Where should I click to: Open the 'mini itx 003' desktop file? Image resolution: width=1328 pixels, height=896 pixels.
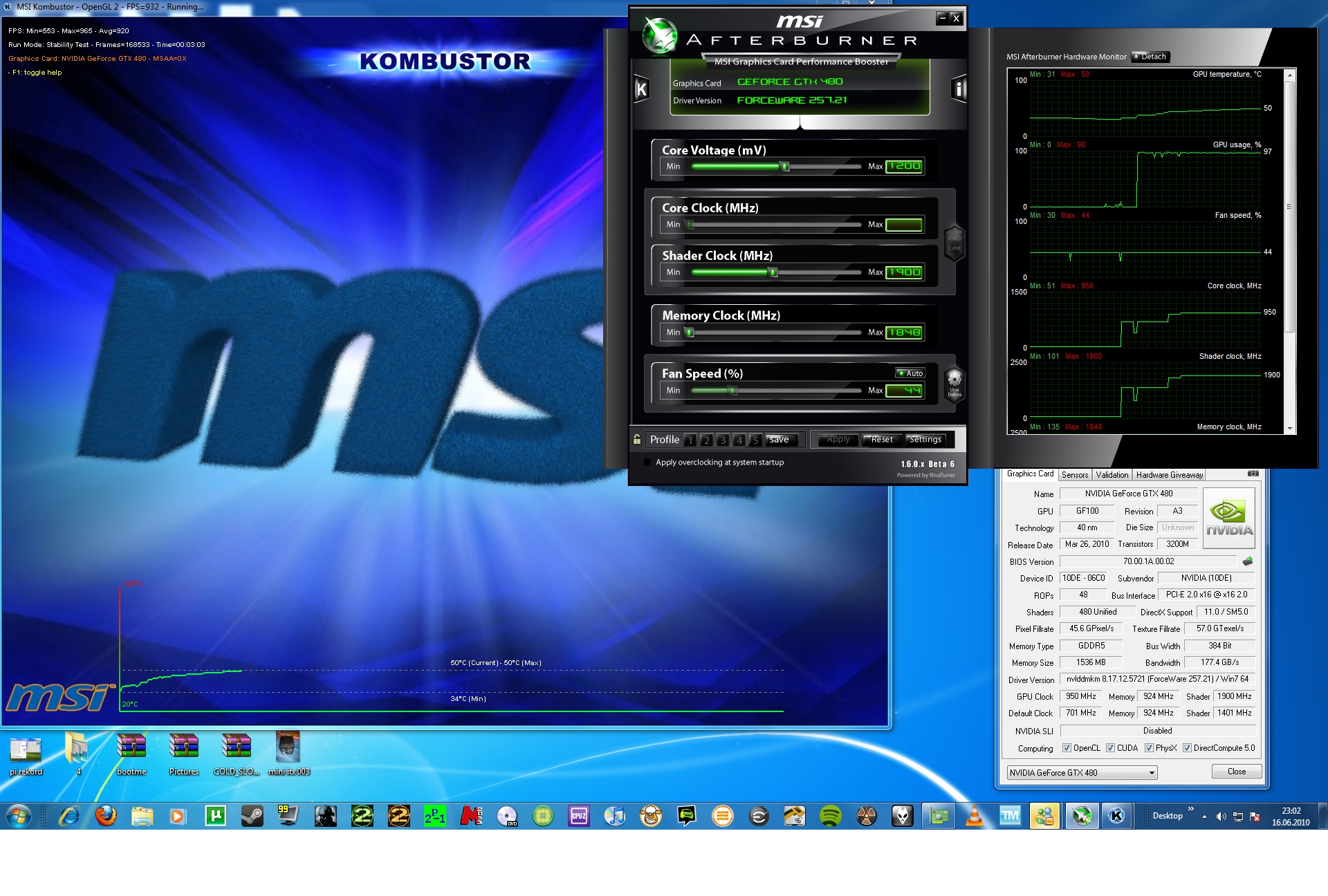pyautogui.click(x=288, y=755)
